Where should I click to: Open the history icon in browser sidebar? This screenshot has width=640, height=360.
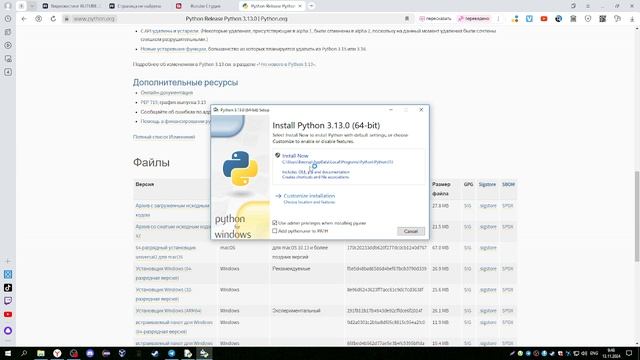[8, 19]
